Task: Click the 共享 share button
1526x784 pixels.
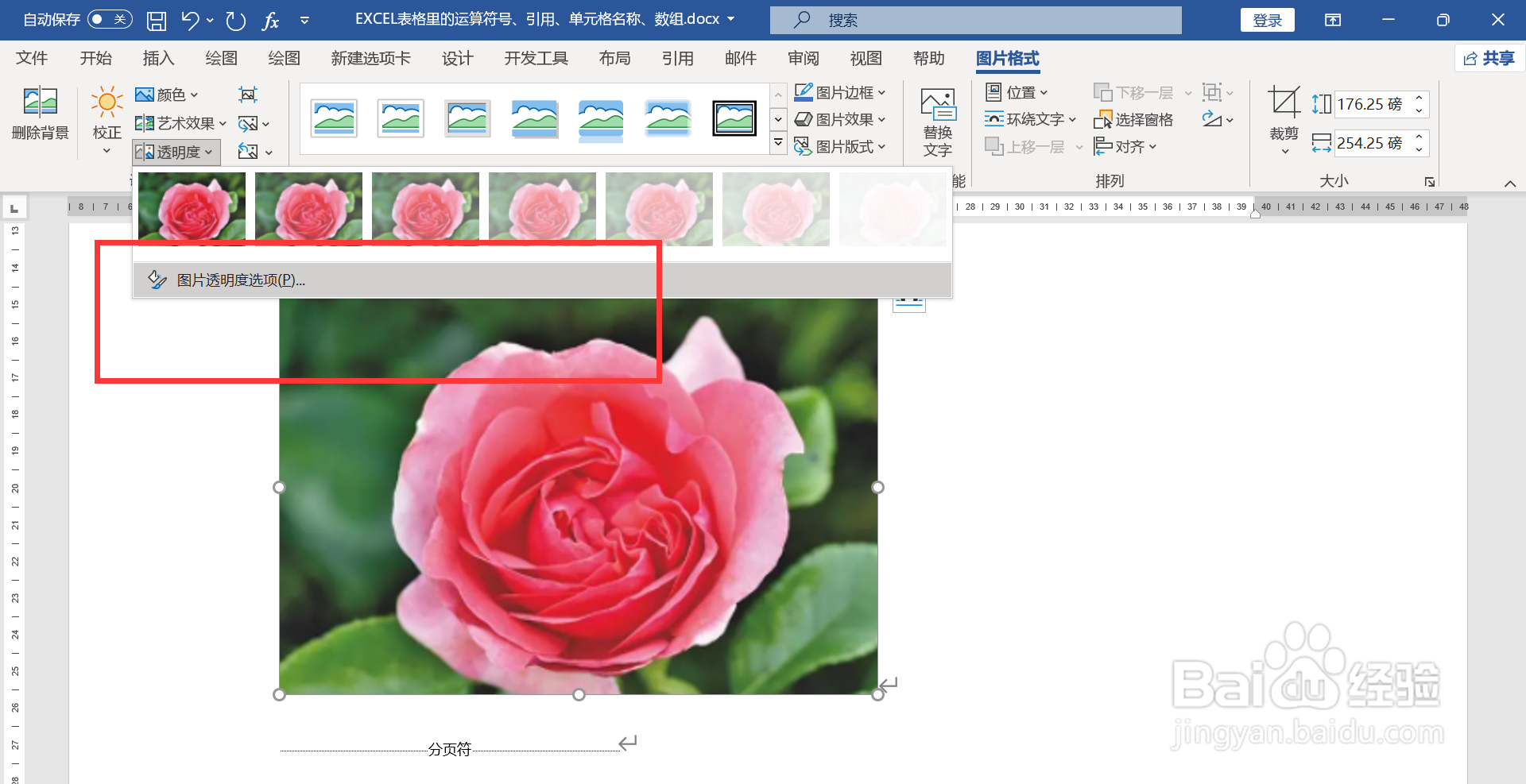Action: (1489, 58)
